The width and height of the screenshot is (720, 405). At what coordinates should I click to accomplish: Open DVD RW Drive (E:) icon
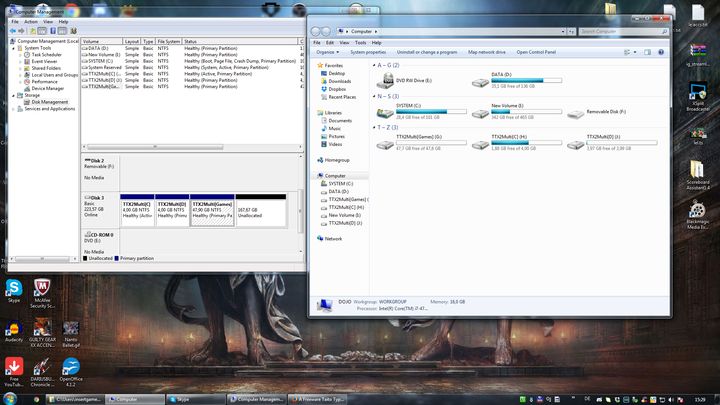385,81
